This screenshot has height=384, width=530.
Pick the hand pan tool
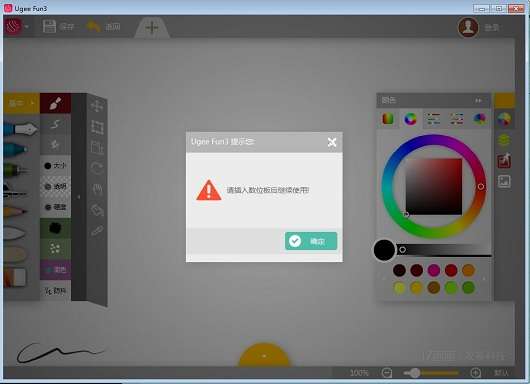tap(97, 189)
